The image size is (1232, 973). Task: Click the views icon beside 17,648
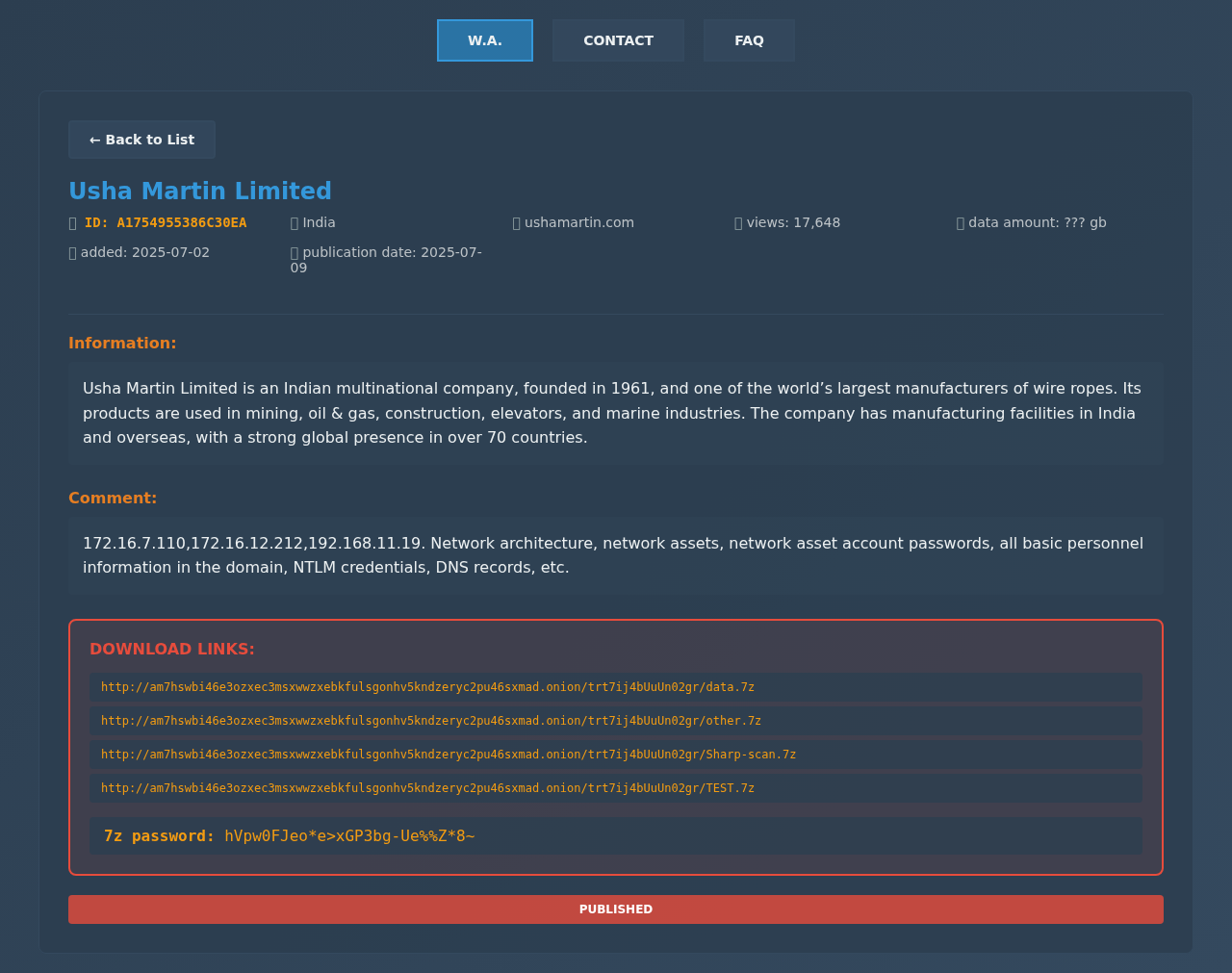(x=738, y=223)
